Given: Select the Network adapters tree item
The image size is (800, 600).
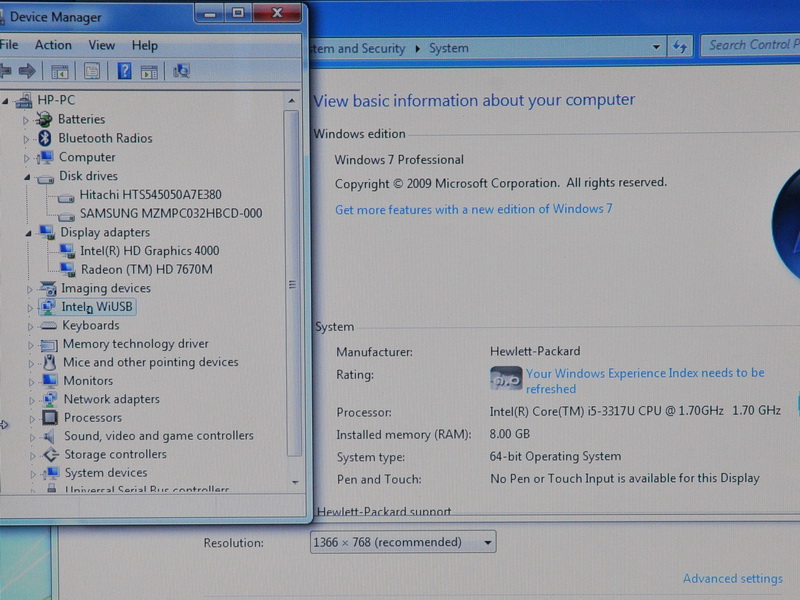Looking at the screenshot, I should (x=111, y=399).
